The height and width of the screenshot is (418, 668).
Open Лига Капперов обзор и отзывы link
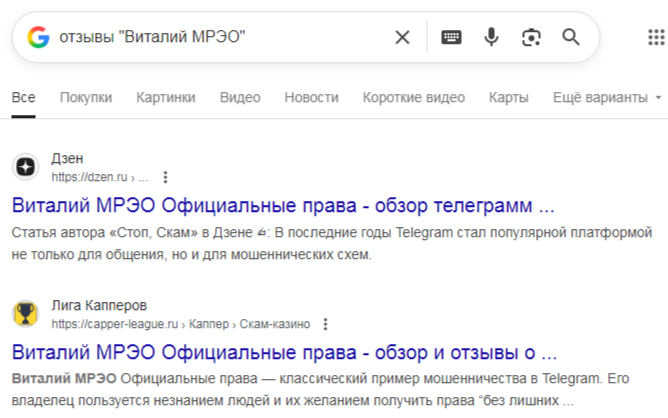coord(284,353)
